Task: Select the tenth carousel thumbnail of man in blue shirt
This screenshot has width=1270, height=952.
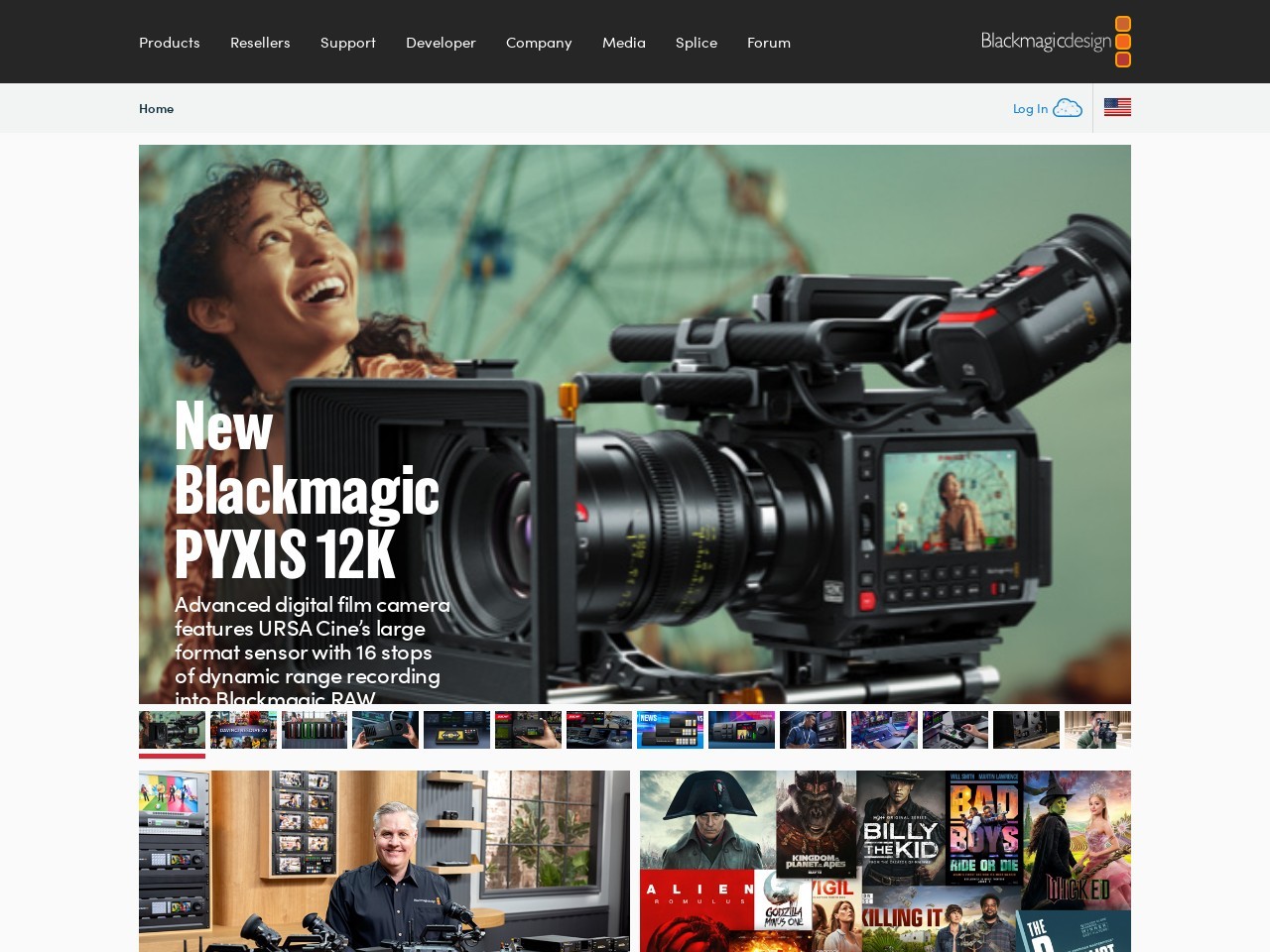Action: (813, 730)
